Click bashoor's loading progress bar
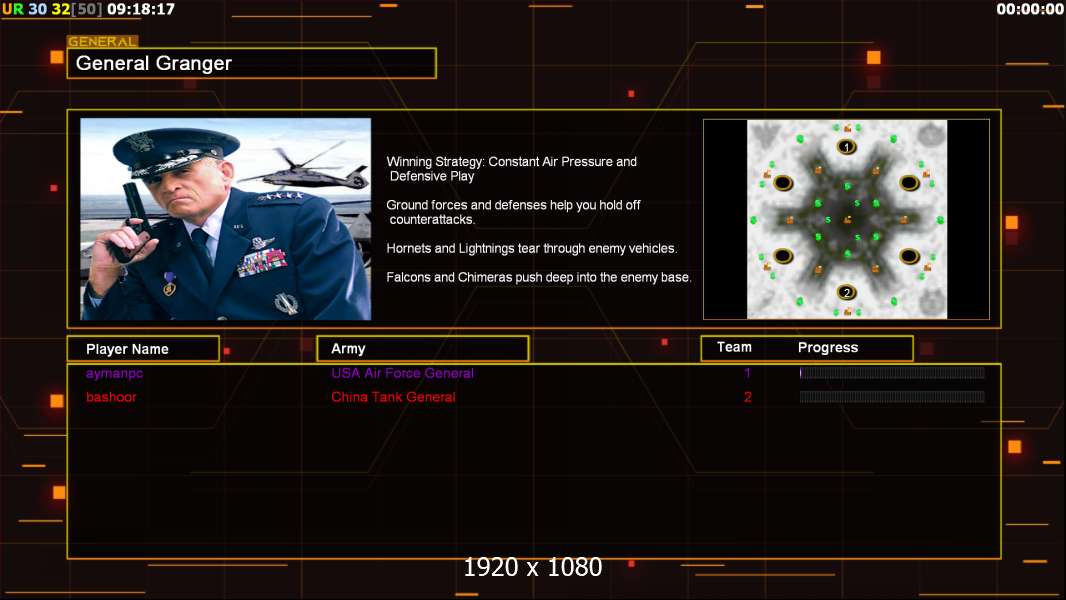 [892, 397]
